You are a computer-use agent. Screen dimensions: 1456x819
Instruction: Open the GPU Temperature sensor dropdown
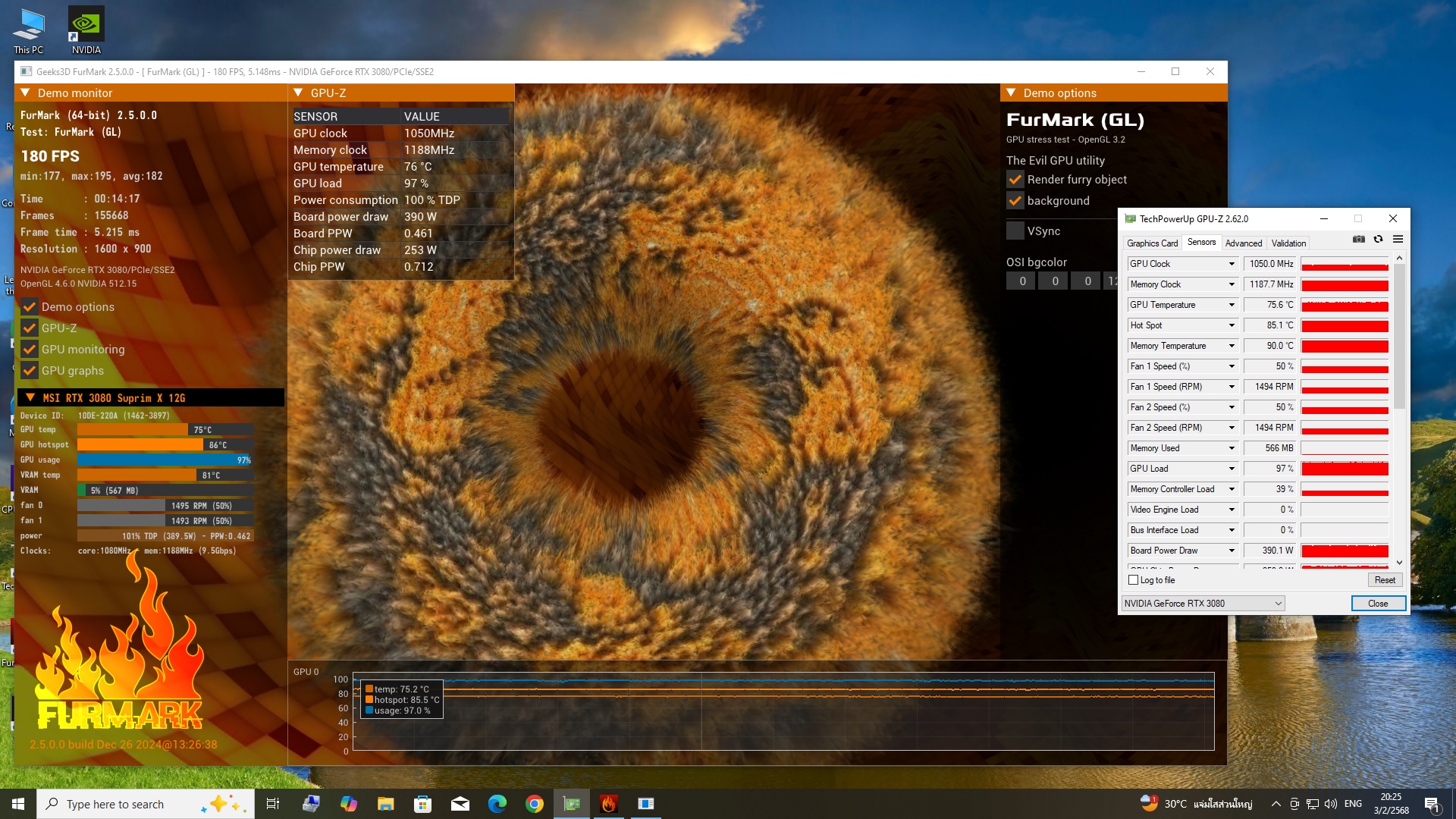pyautogui.click(x=1232, y=305)
